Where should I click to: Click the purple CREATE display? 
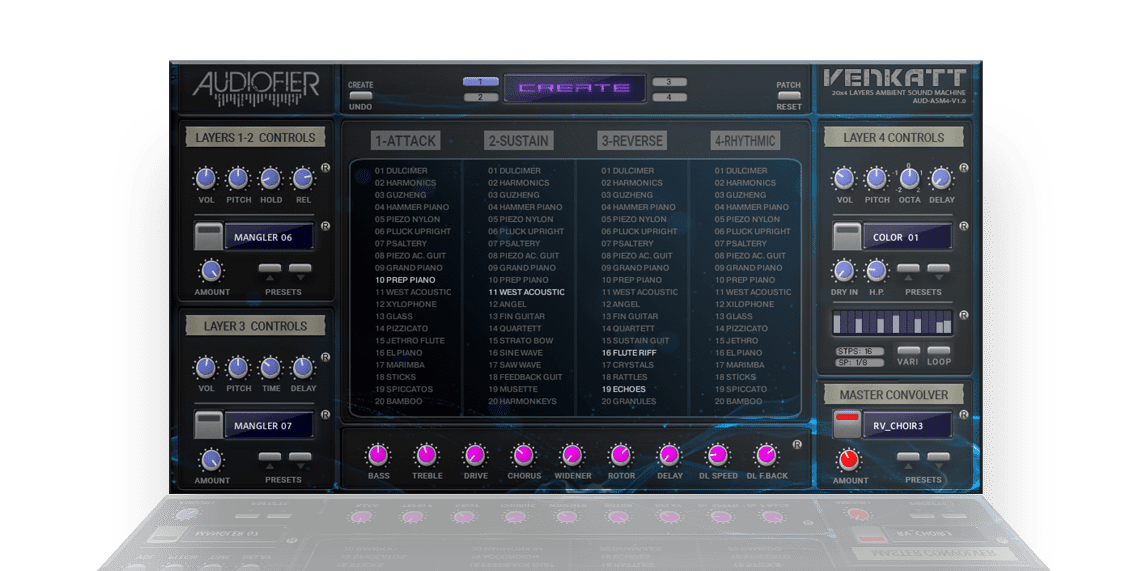click(575, 88)
